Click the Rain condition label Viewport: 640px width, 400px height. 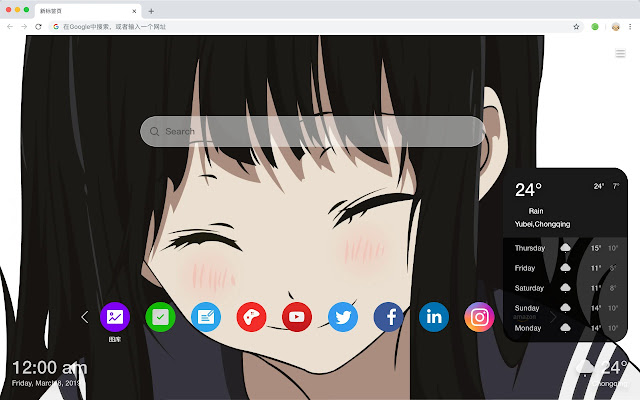[x=536, y=211]
